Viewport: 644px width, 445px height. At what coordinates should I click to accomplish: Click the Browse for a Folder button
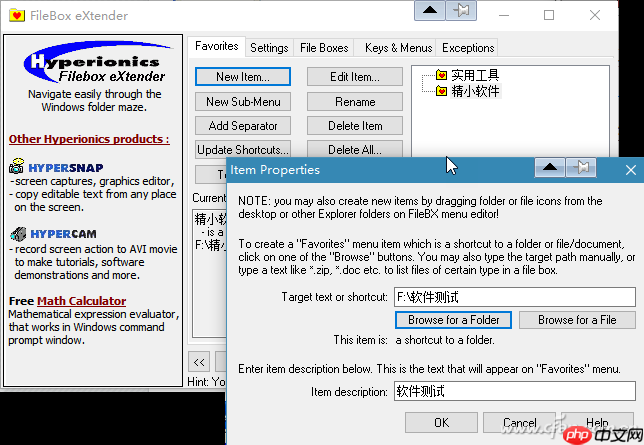[454, 320]
